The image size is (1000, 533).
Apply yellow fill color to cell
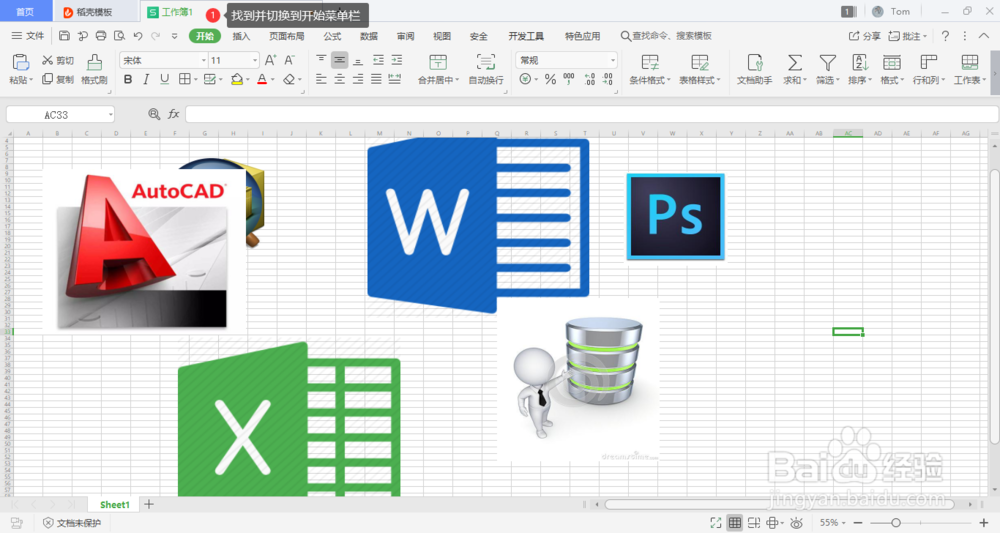(x=237, y=80)
